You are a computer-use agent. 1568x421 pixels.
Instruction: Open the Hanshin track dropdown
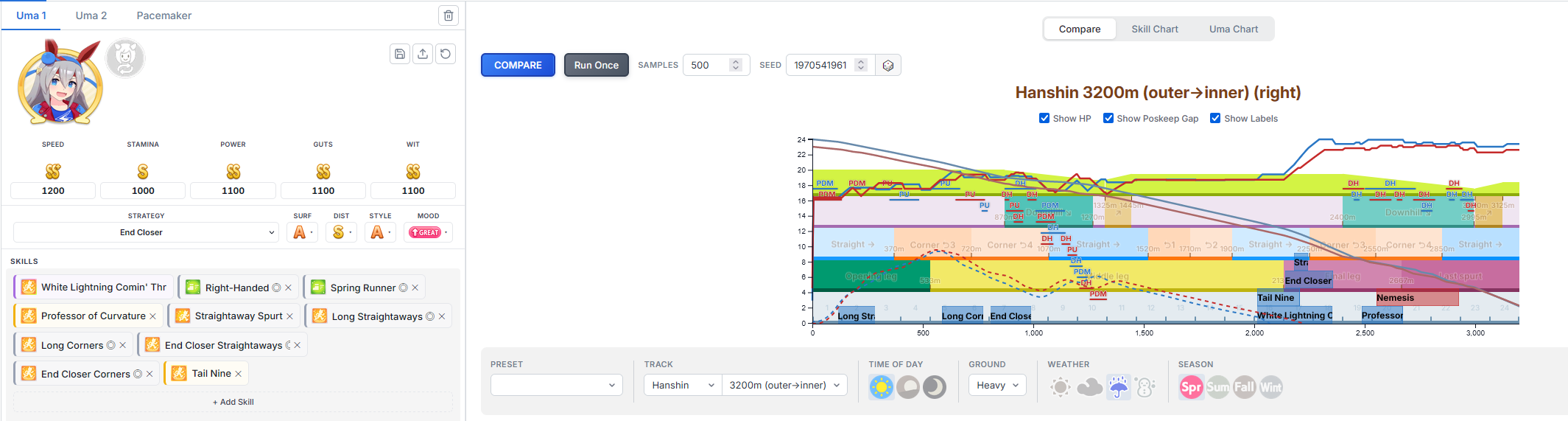(x=683, y=385)
